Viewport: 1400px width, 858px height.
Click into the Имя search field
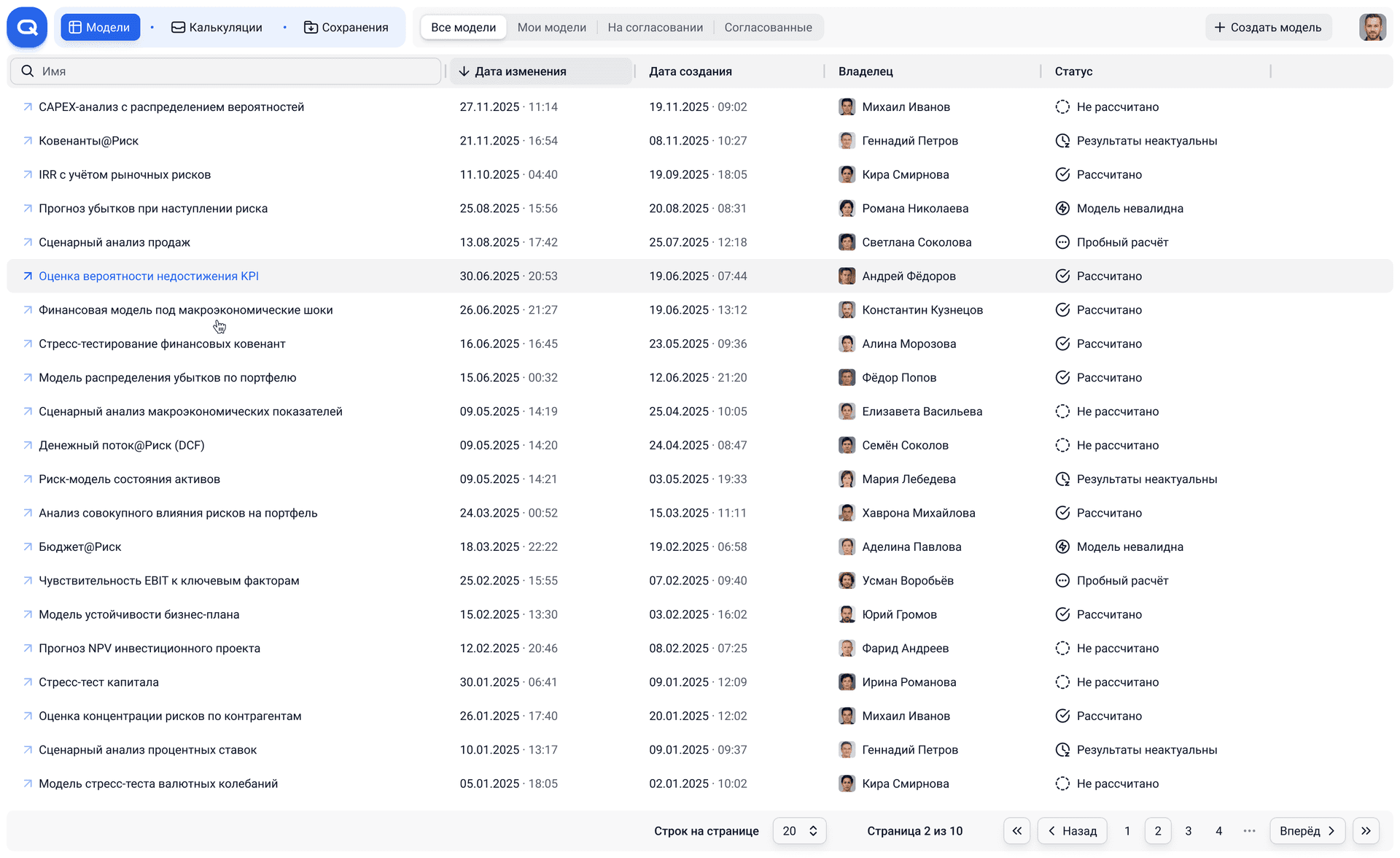tap(233, 71)
